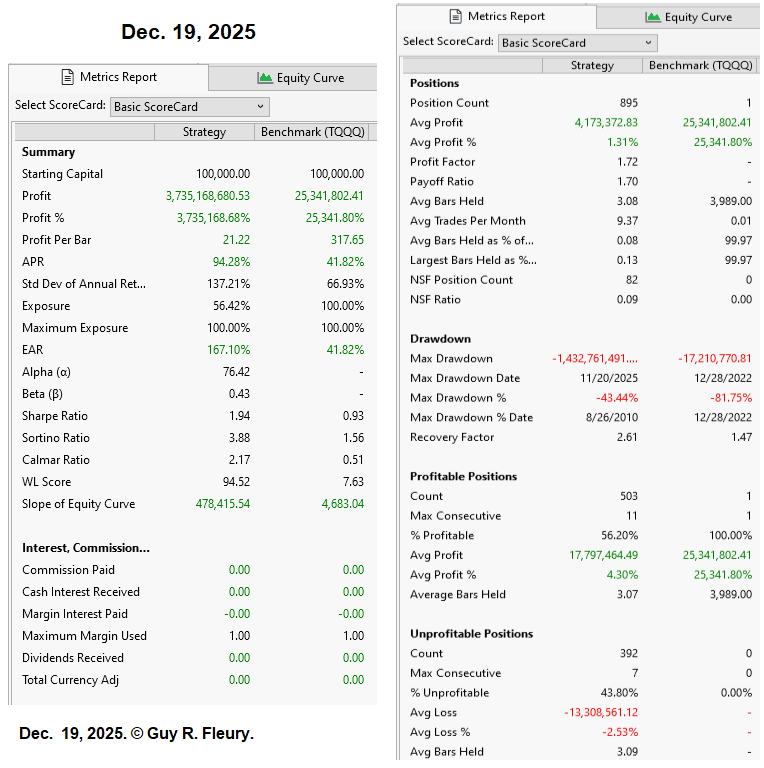Click the Drawdown section heading
Viewport: 764px width, 768px height.
coord(440,339)
